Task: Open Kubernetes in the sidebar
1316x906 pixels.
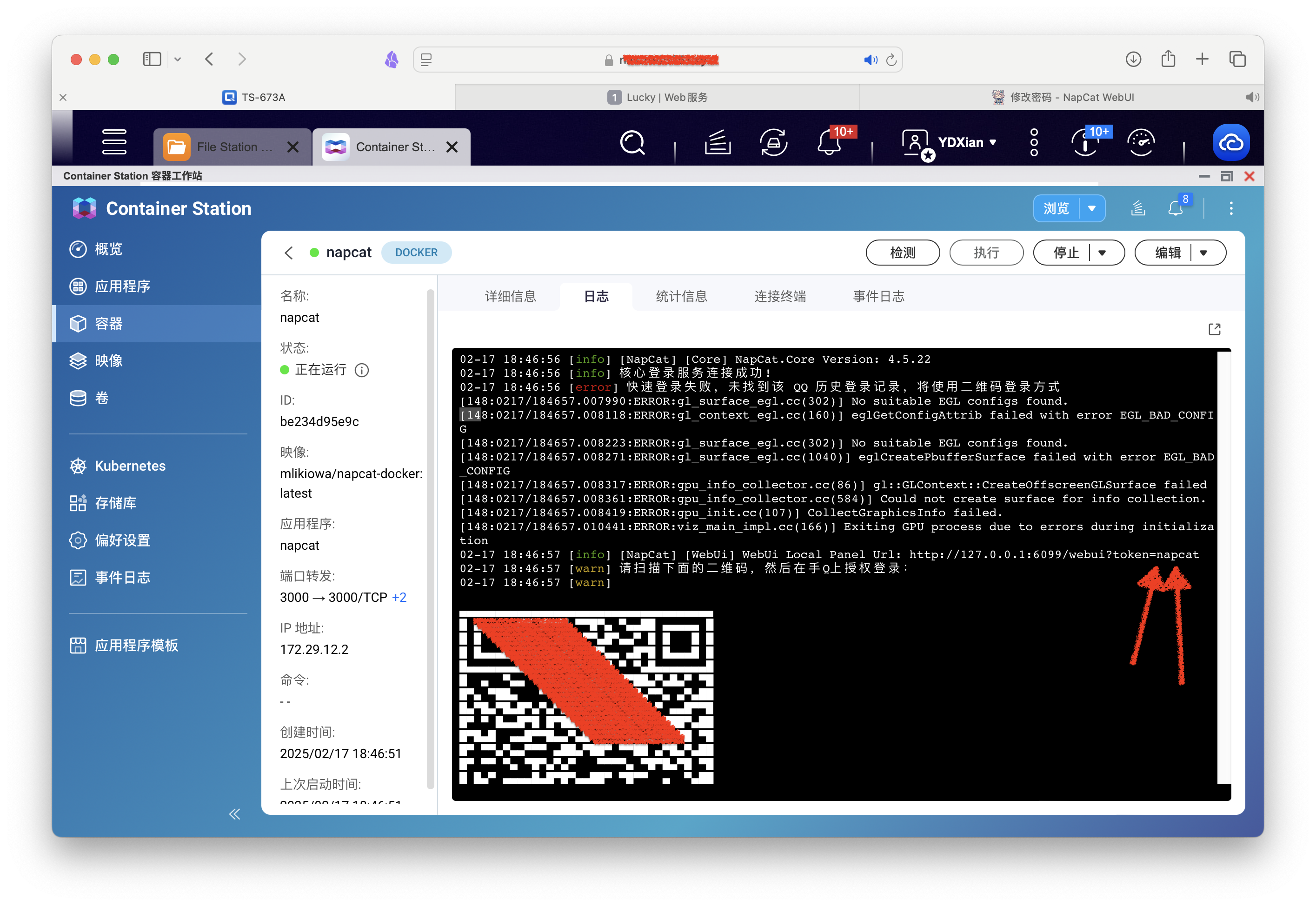Action: [x=157, y=466]
